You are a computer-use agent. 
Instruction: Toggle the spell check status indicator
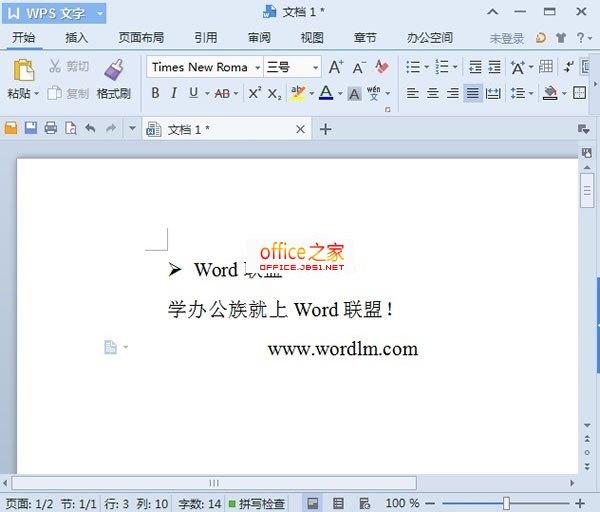257,504
